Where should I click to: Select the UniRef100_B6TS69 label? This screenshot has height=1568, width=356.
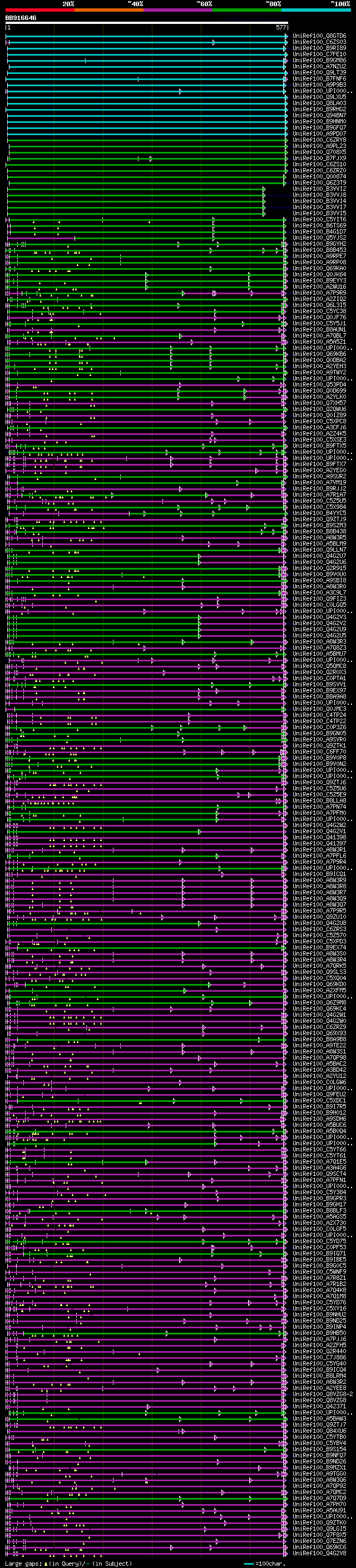tap(319, 225)
